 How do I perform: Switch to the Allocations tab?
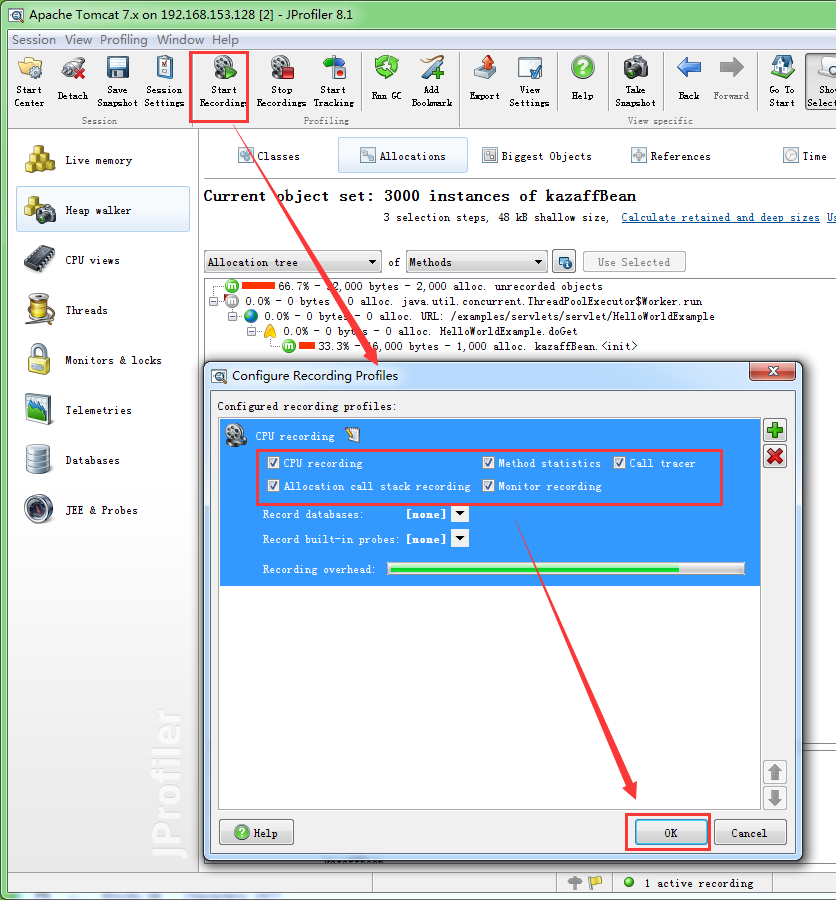(x=402, y=156)
